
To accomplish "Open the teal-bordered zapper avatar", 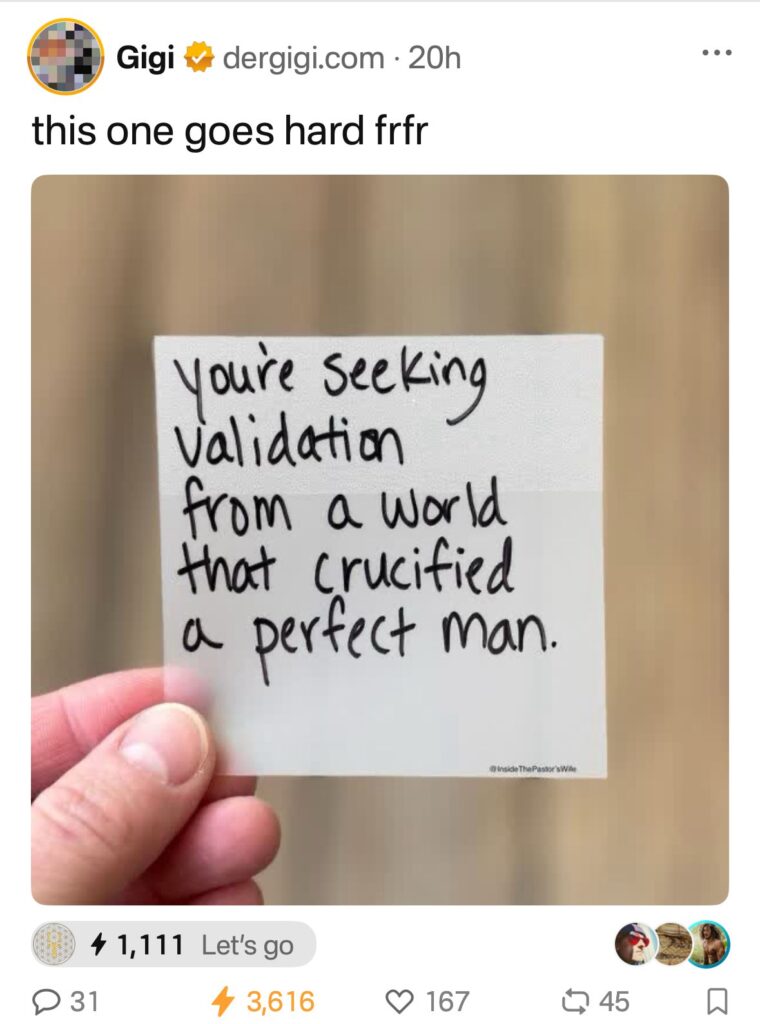I will click(x=710, y=944).
